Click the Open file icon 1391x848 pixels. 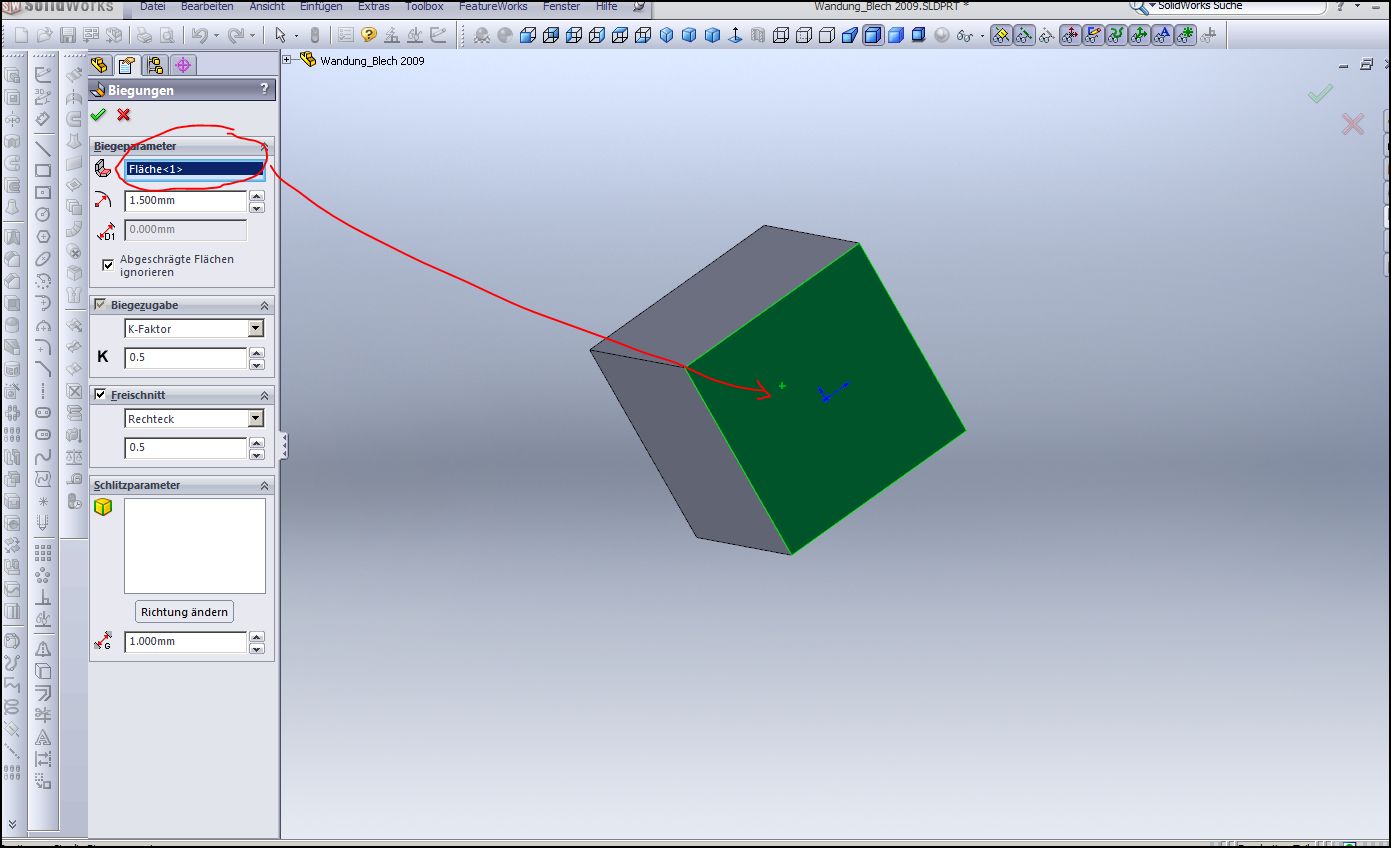(45, 36)
